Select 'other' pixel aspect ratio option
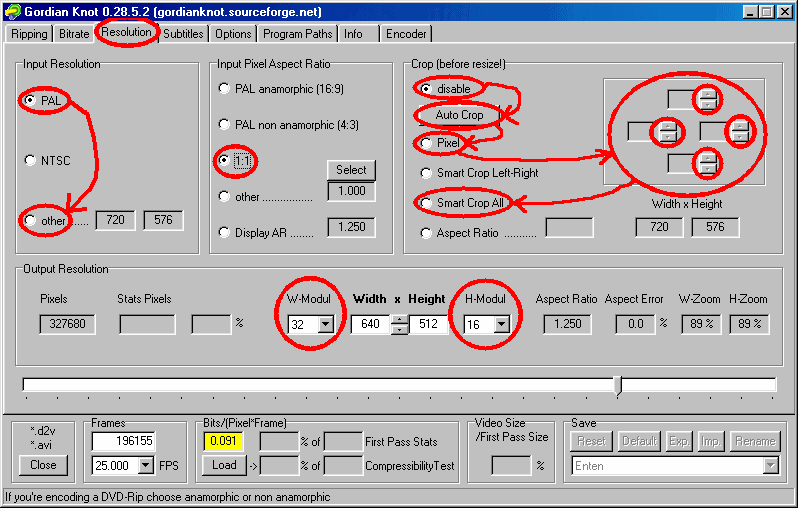The image size is (798, 508). (239, 196)
